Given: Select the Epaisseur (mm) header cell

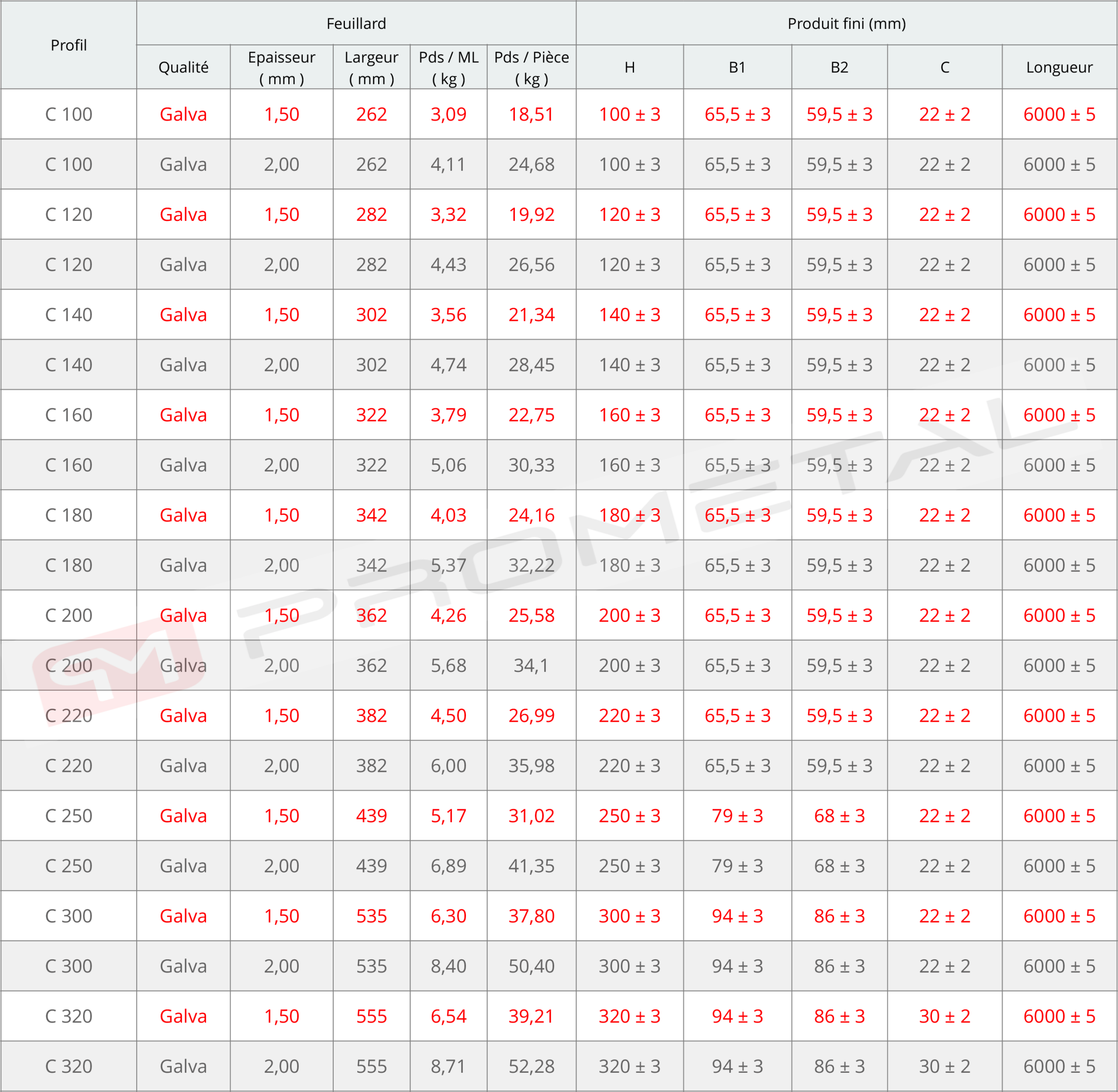Looking at the screenshot, I should (x=281, y=68).
